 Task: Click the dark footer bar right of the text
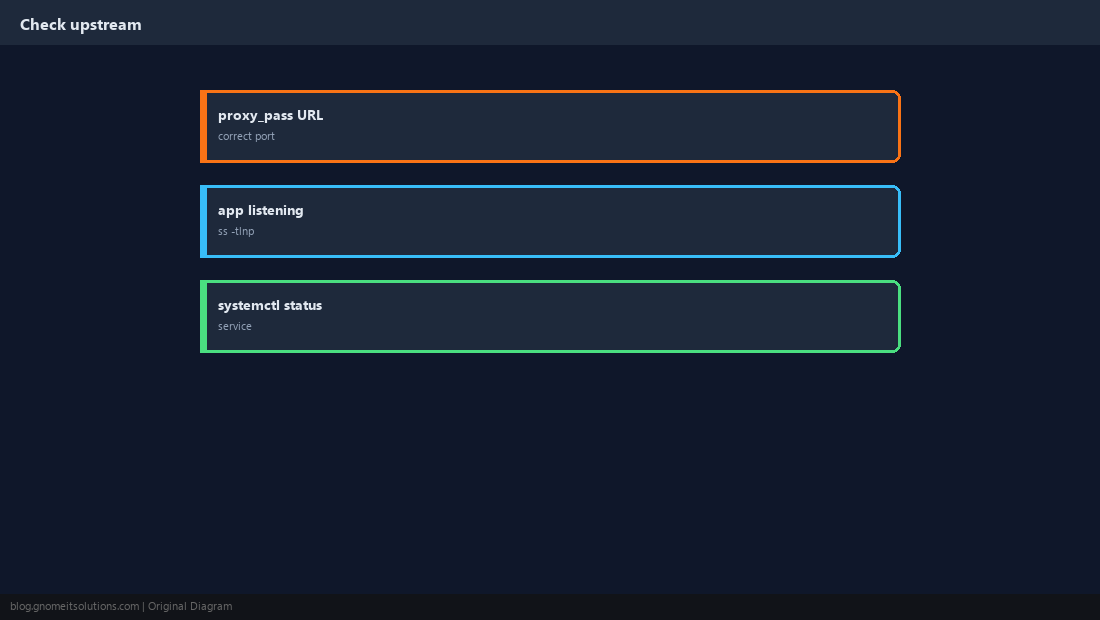pos(666,607)
